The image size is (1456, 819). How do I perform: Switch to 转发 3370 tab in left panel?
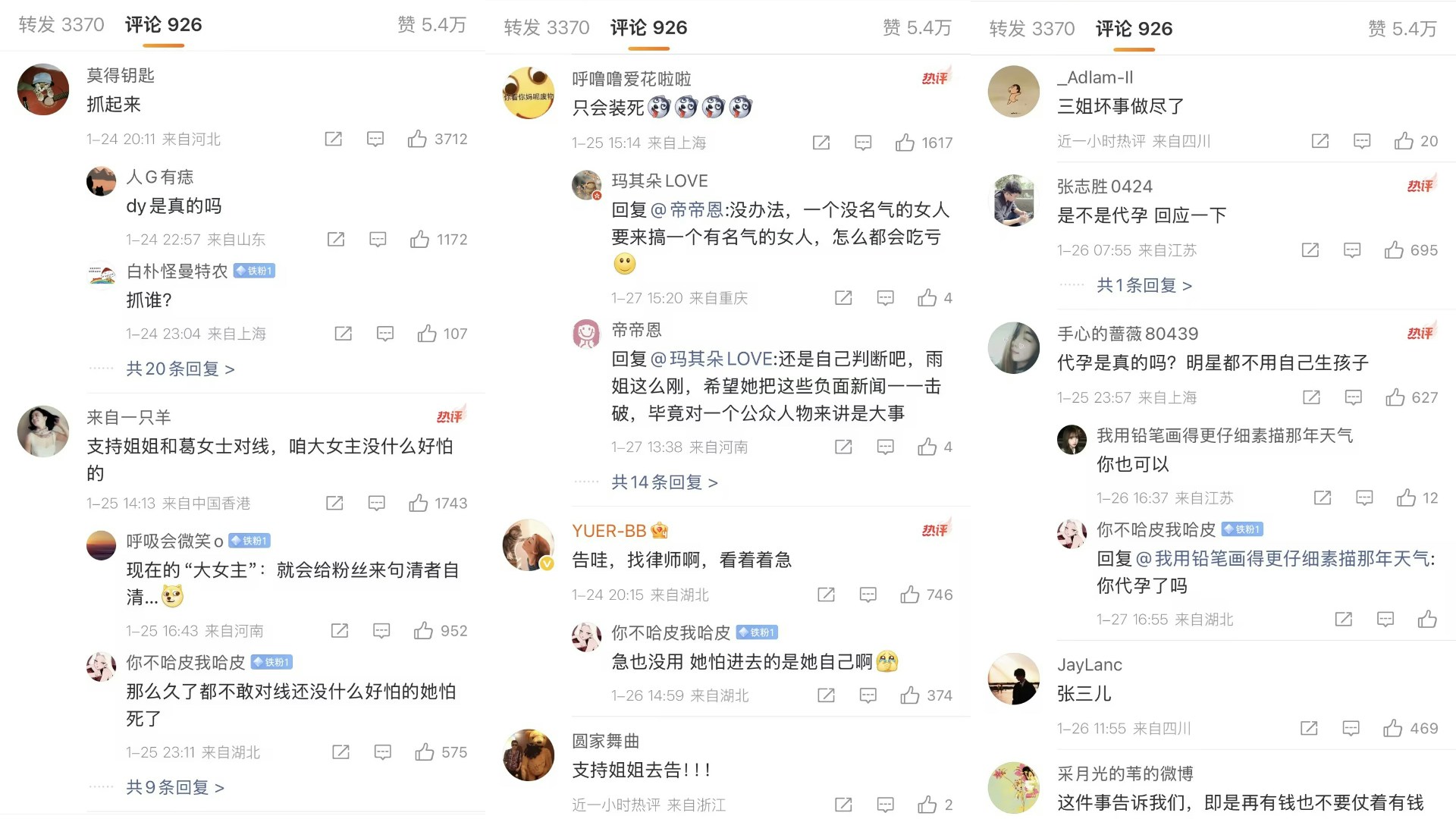(x=61, y=25)
